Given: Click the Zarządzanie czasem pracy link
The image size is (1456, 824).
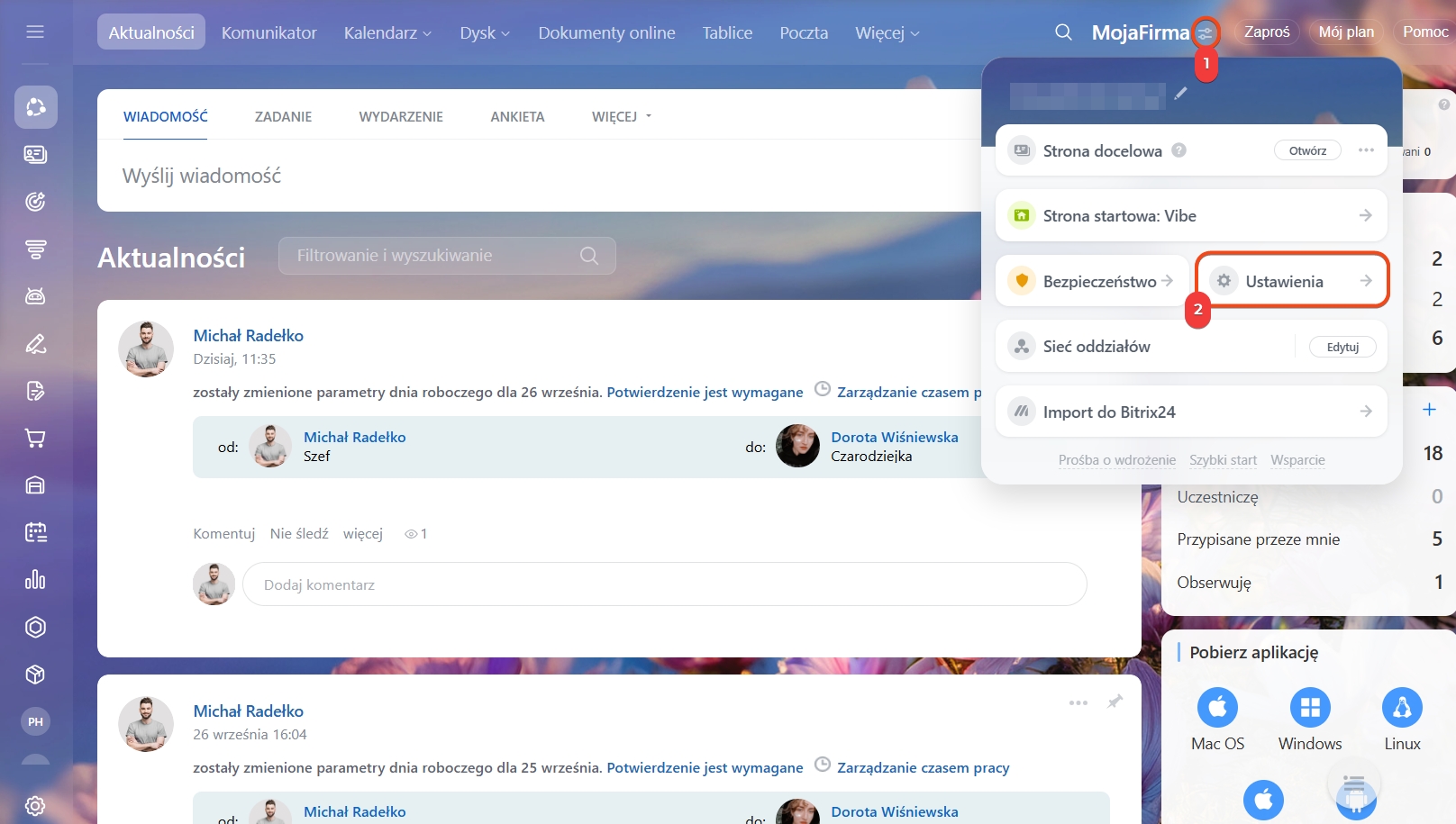Looking at the screenshot, I should [923, 768].
